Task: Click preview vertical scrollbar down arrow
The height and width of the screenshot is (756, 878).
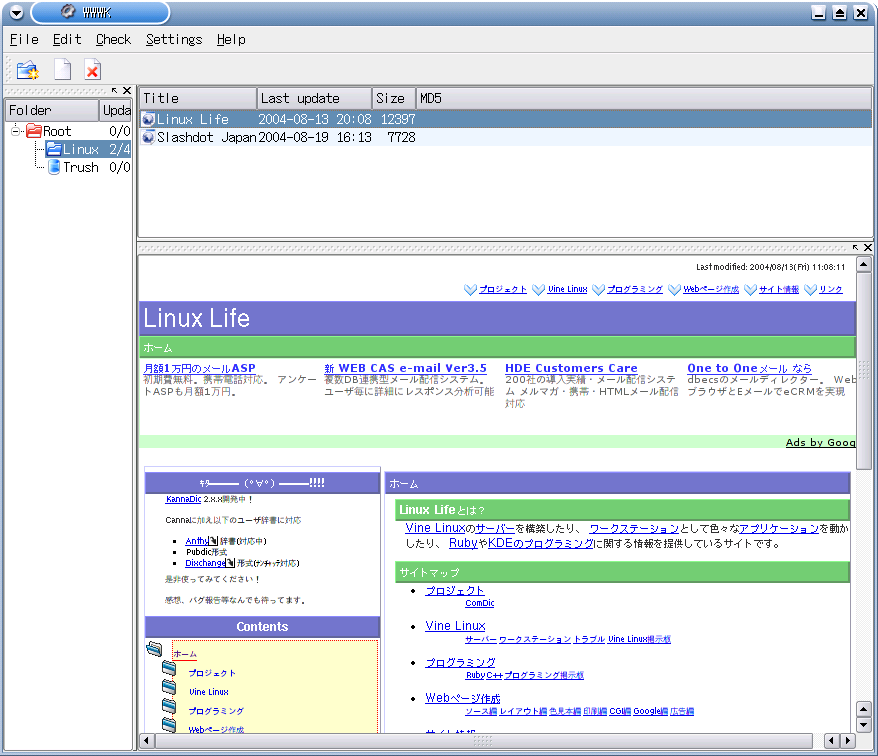Action: coord(864,725)
